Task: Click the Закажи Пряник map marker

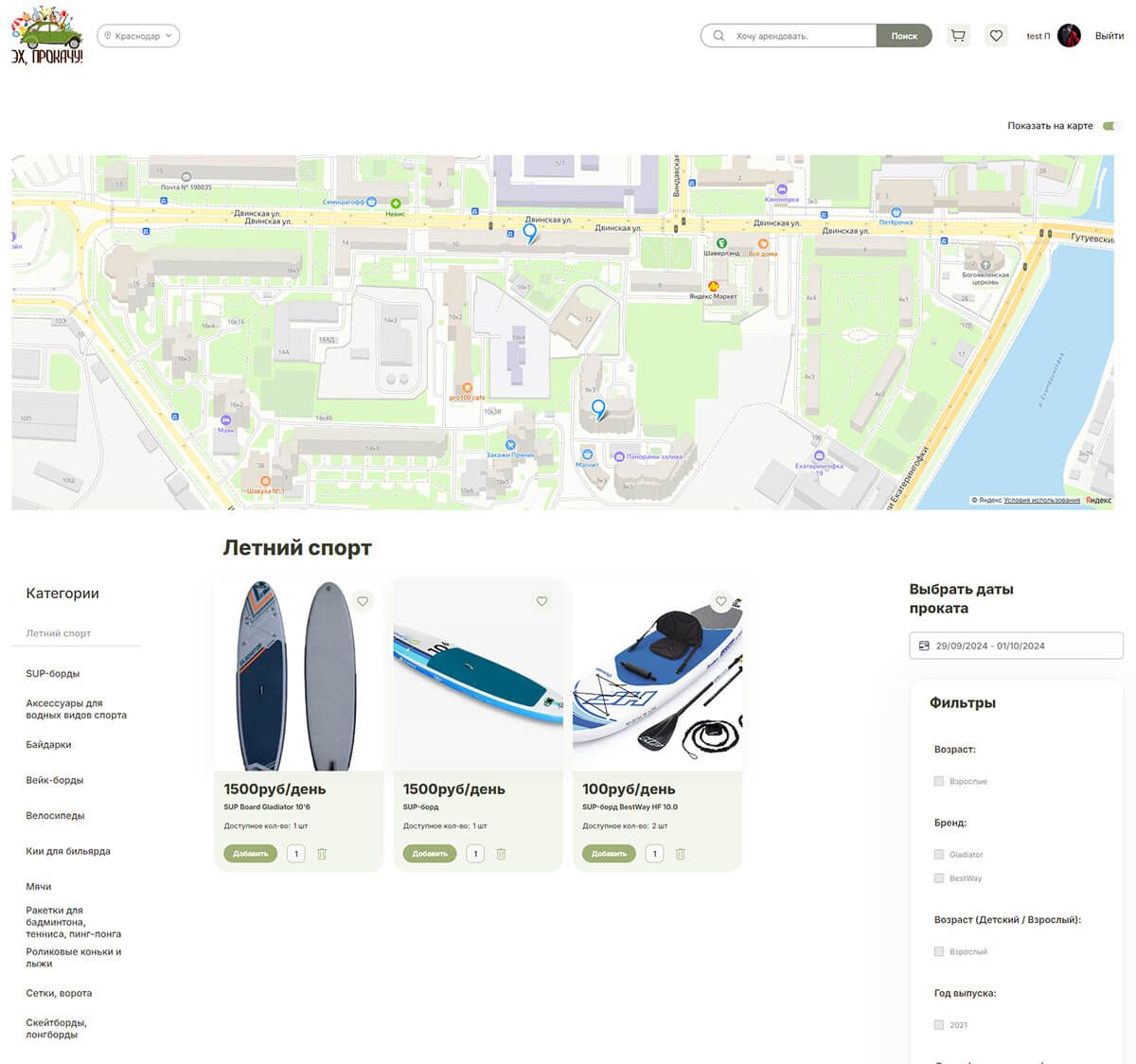Action: [x=511, y=444]
